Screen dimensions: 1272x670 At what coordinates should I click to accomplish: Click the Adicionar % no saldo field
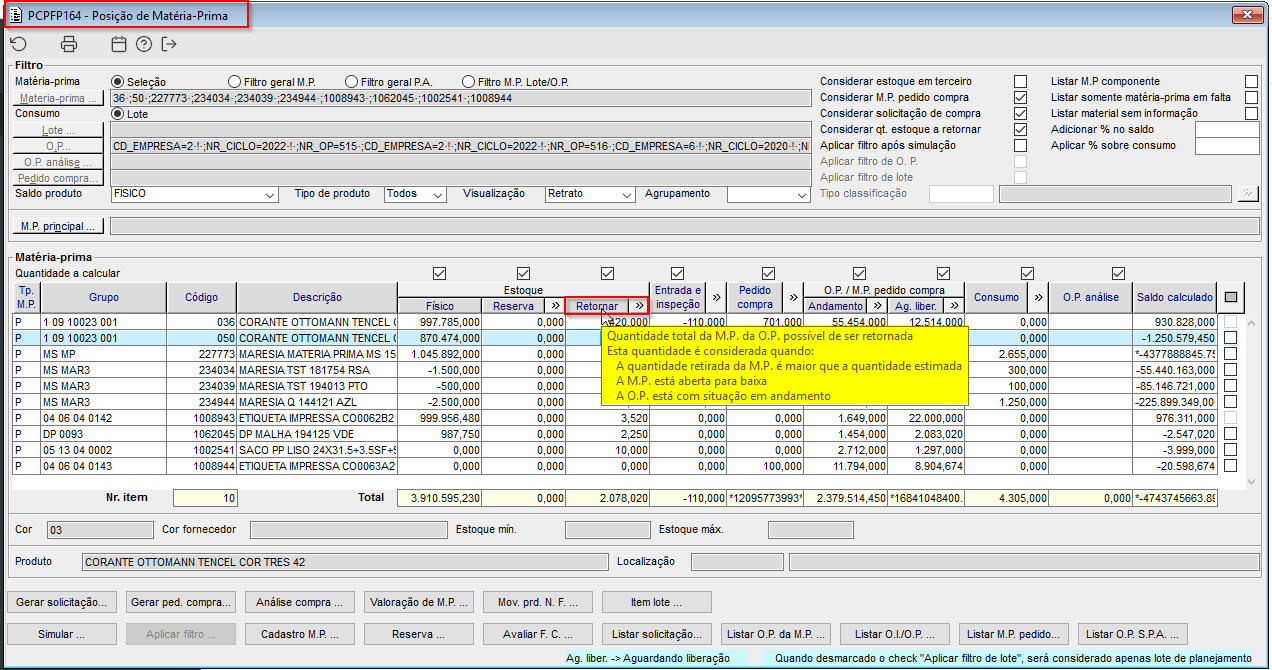1226,130
